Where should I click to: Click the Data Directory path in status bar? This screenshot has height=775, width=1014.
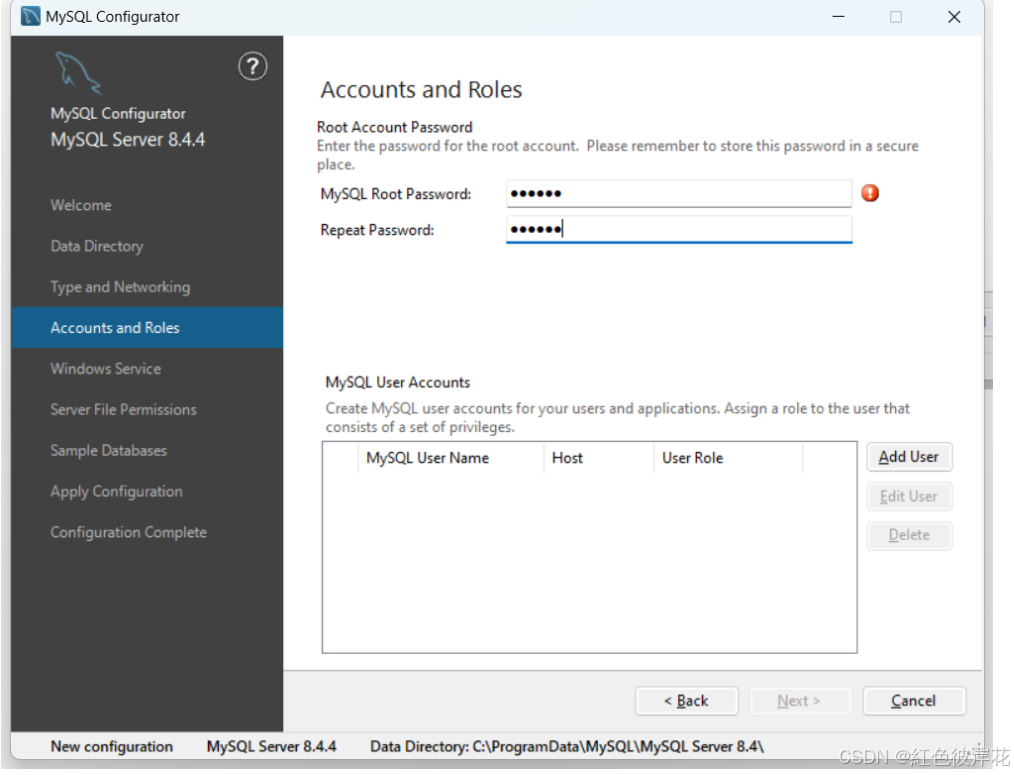(567, 747)
